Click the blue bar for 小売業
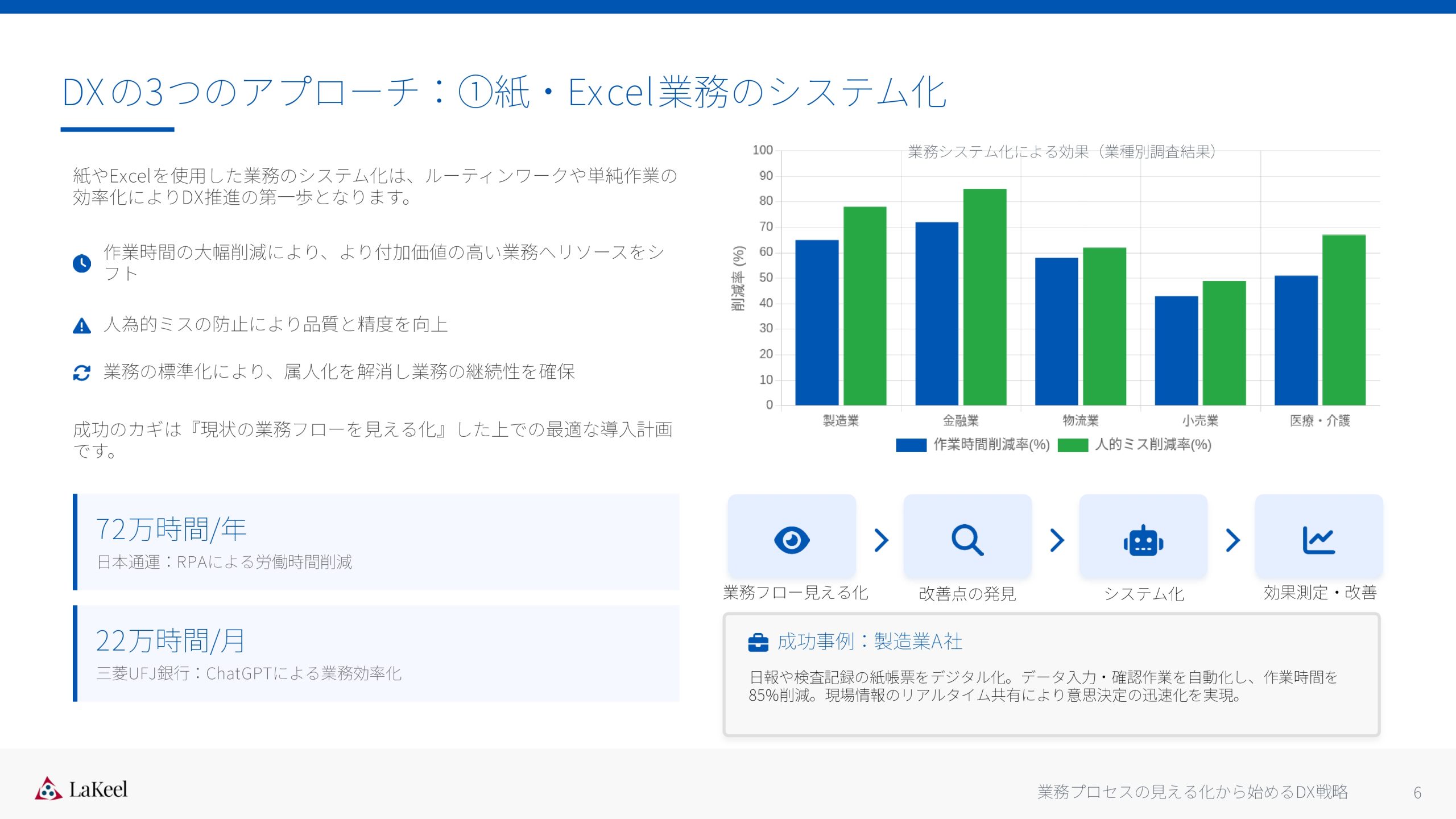The height and width of the screenshot is (819, 1456). tap(1176, 350)
